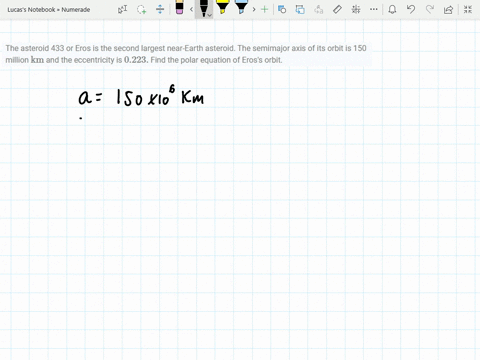This screenshot has width=480, height=360.
Task: Open the notifications bell
Action: tap(392, 9)
